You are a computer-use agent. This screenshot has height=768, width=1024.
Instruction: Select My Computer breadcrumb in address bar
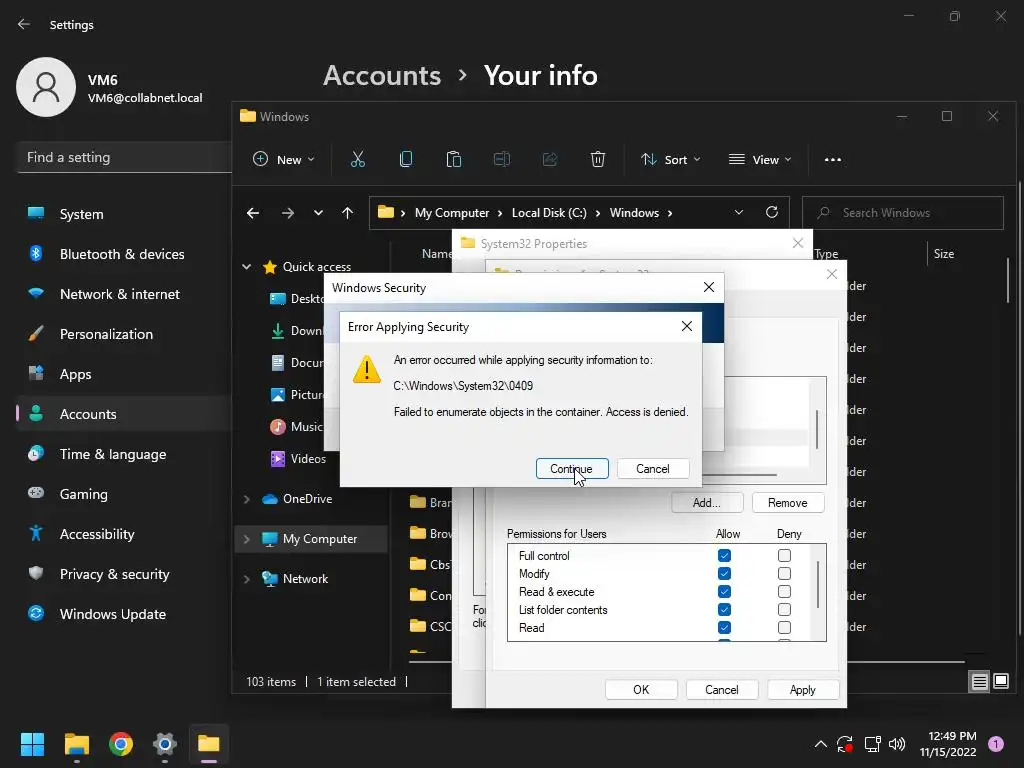pos(452,213)
